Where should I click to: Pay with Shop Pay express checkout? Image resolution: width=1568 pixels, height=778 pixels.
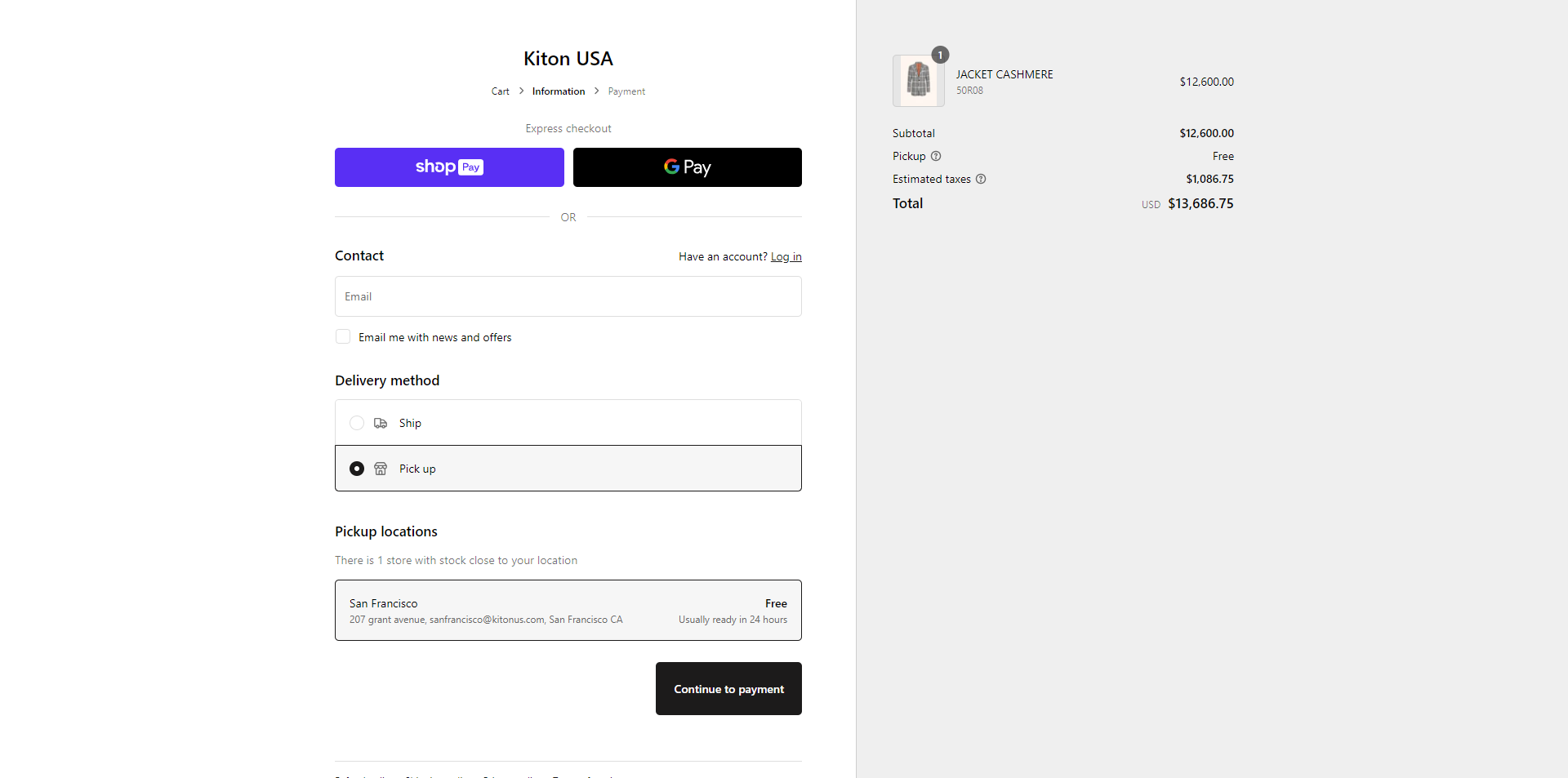coord(449,167)
